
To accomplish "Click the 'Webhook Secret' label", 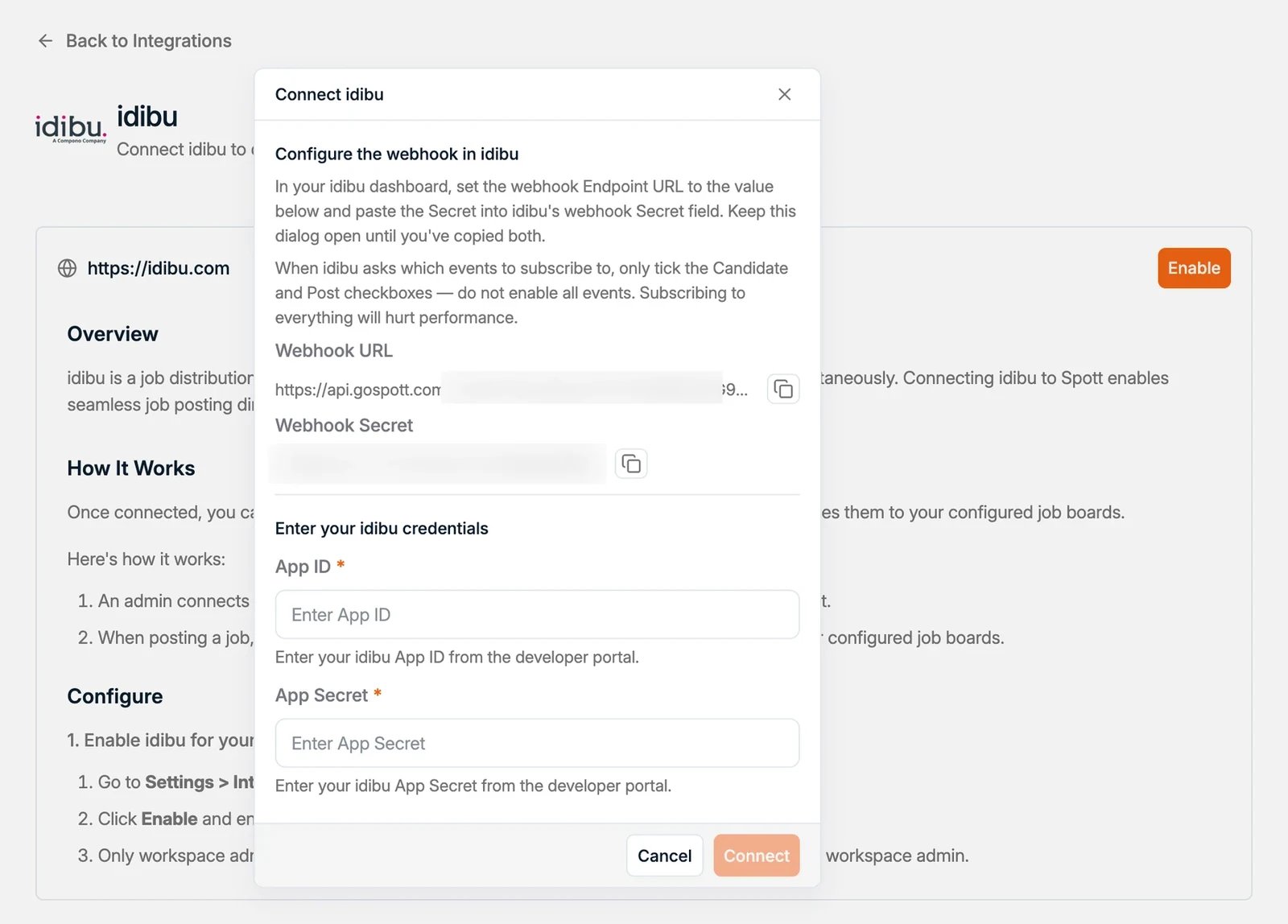I will tap(344, 426).
